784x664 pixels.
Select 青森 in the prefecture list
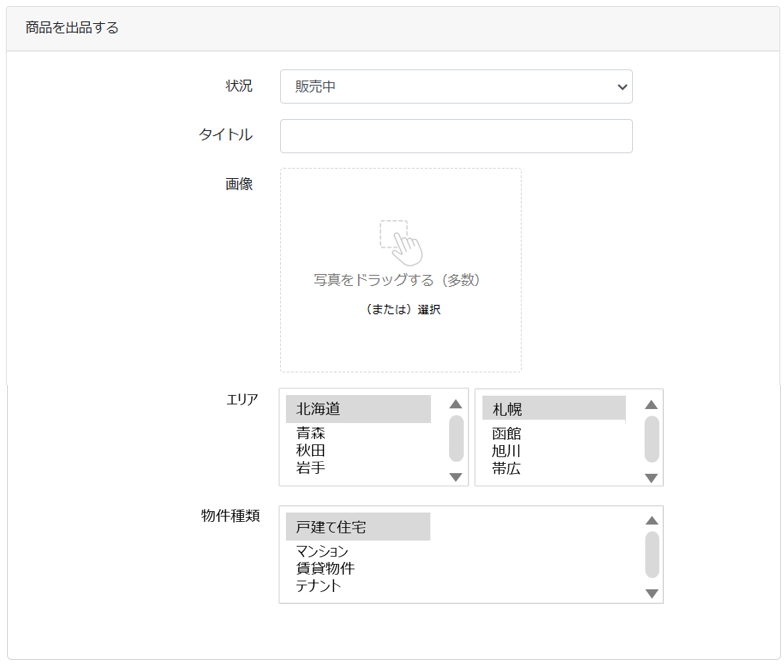[311, 434]
